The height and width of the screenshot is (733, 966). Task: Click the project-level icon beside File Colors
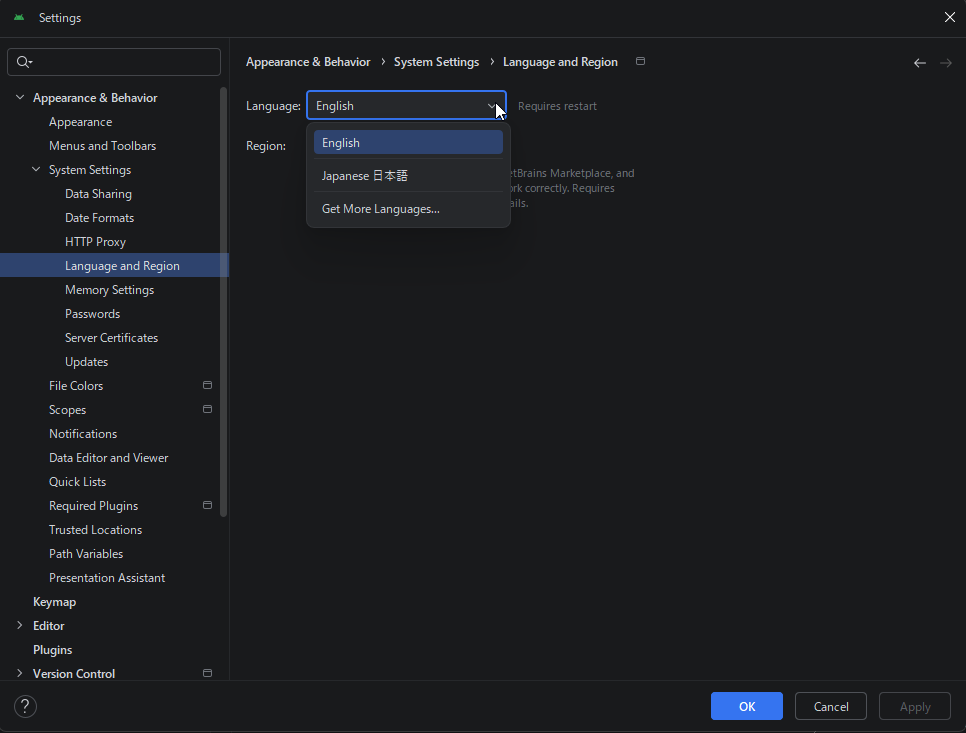pos(207,385)
